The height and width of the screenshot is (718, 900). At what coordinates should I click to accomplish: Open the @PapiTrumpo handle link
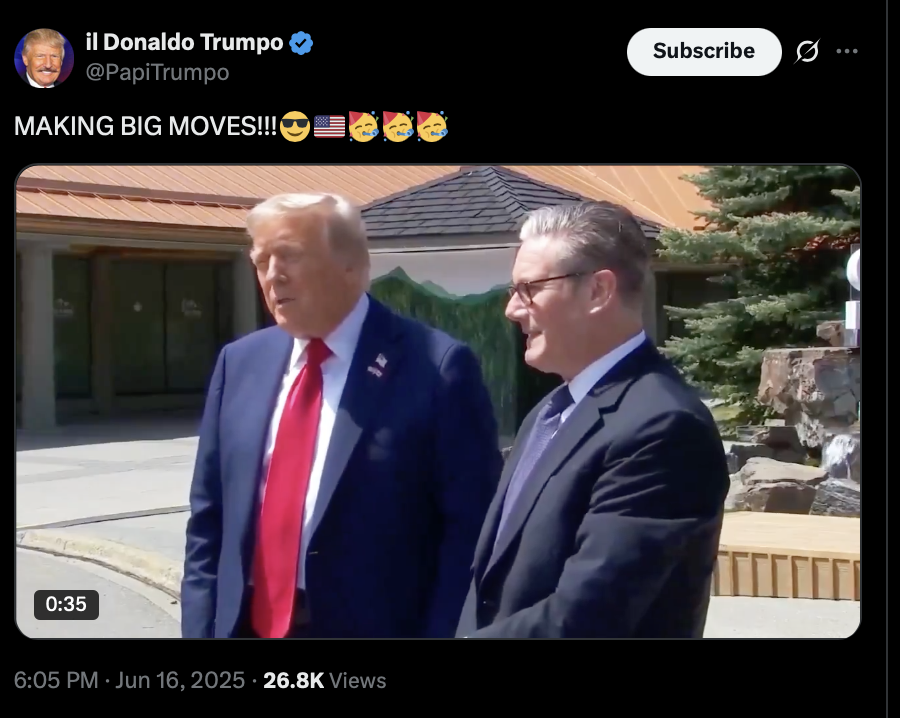[x=157, y=72]
